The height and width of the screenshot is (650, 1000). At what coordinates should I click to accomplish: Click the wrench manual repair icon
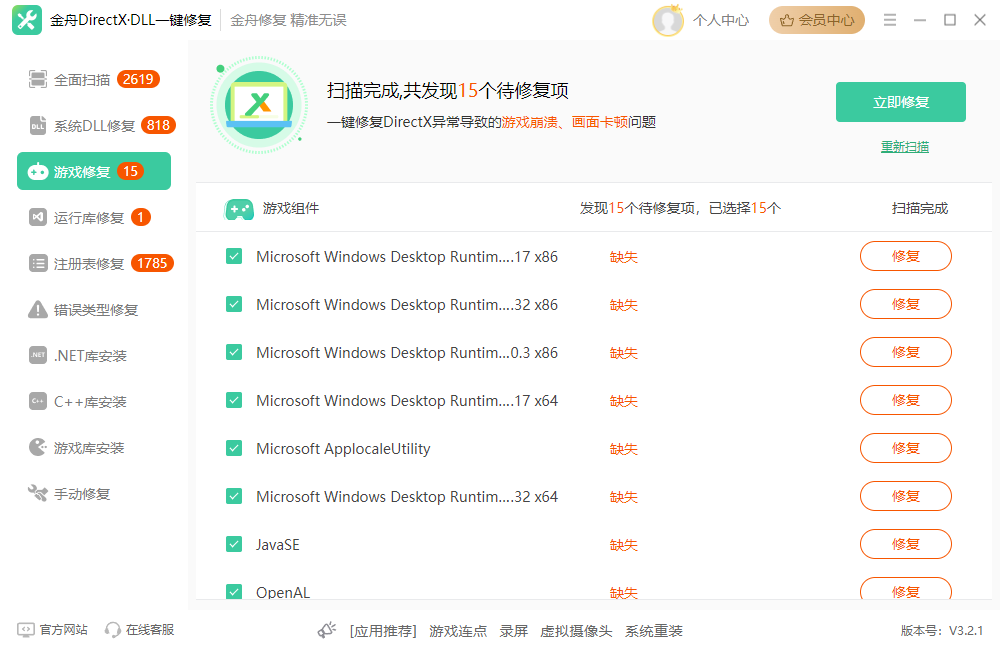coord(38,493)
